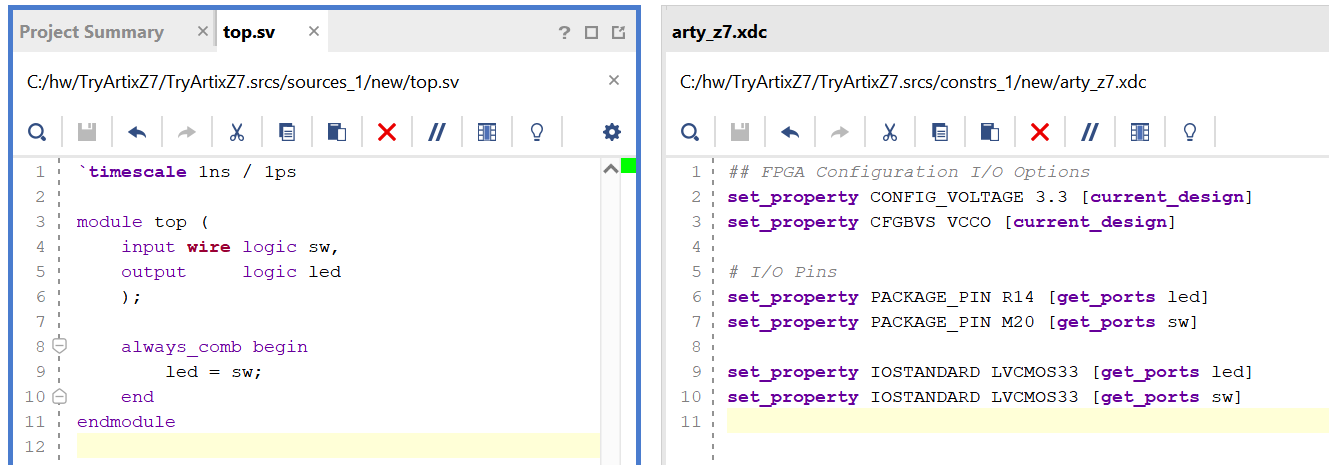Image resolution: width=1329 pixels, height=465 pixels.
Task: Click Copy icon in arty_z7.xdc toolbar
Action: (940, 132)
